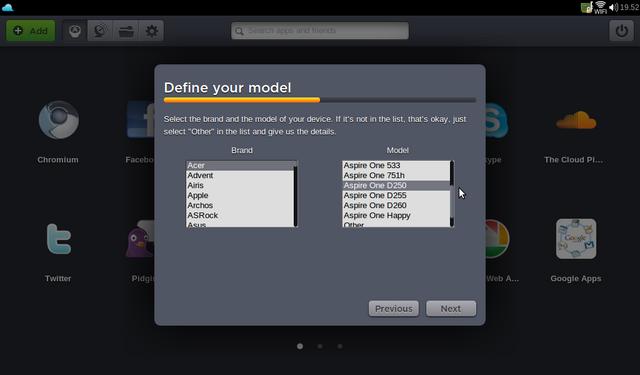Click the Search apps and friends field
The width and height of the screenshot is (640, 375).
[x=320, y=31]
